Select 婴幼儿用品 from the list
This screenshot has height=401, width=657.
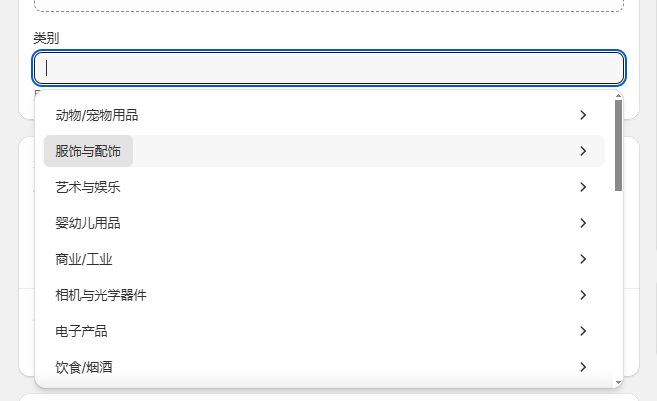(88, 223)
